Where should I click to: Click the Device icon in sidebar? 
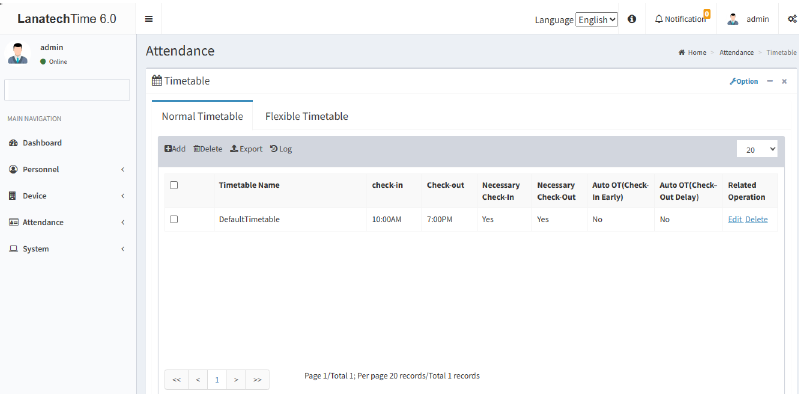click(x=13, y=196)
